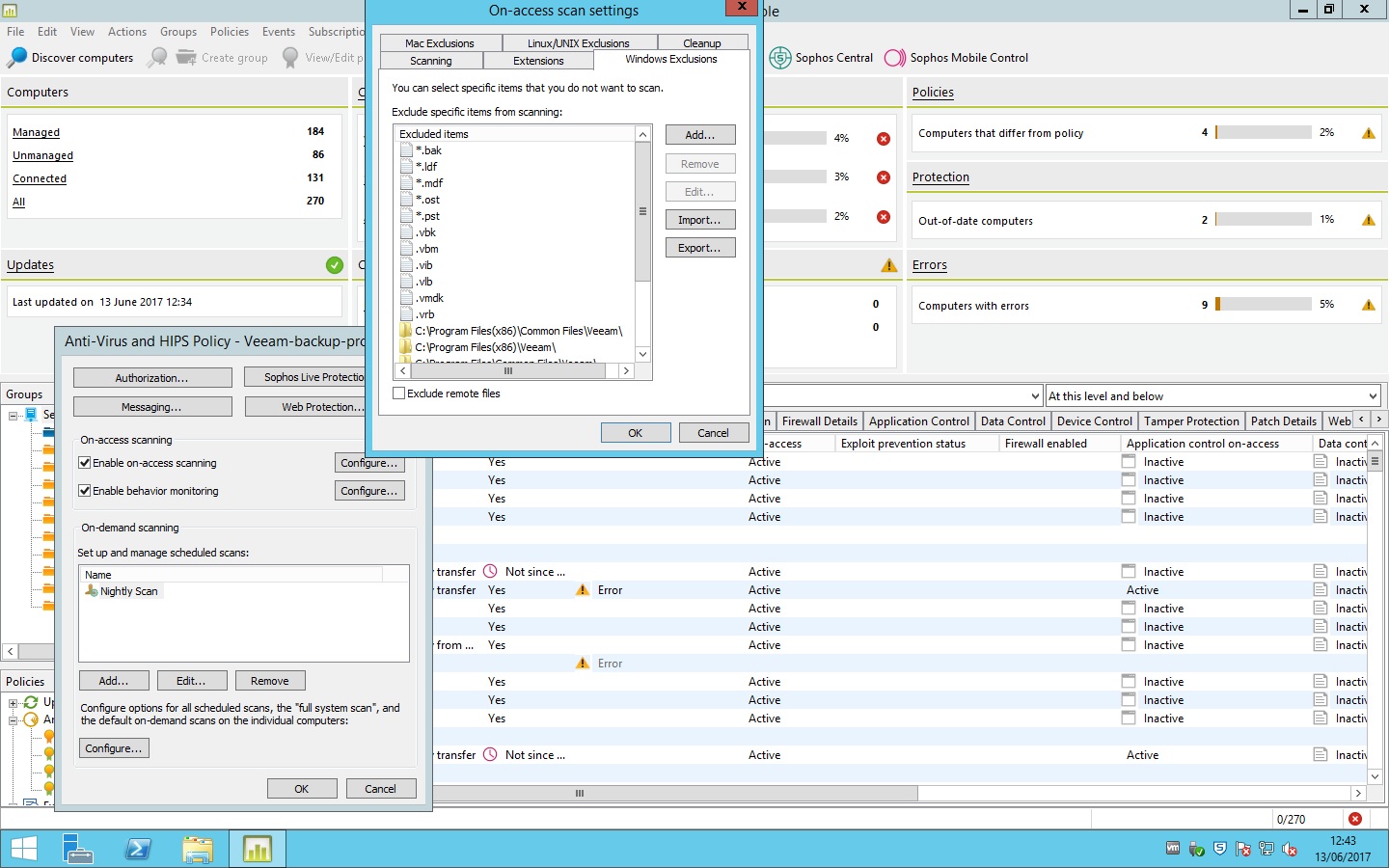Click the green Updates status checkmark icon

[335, 265]
